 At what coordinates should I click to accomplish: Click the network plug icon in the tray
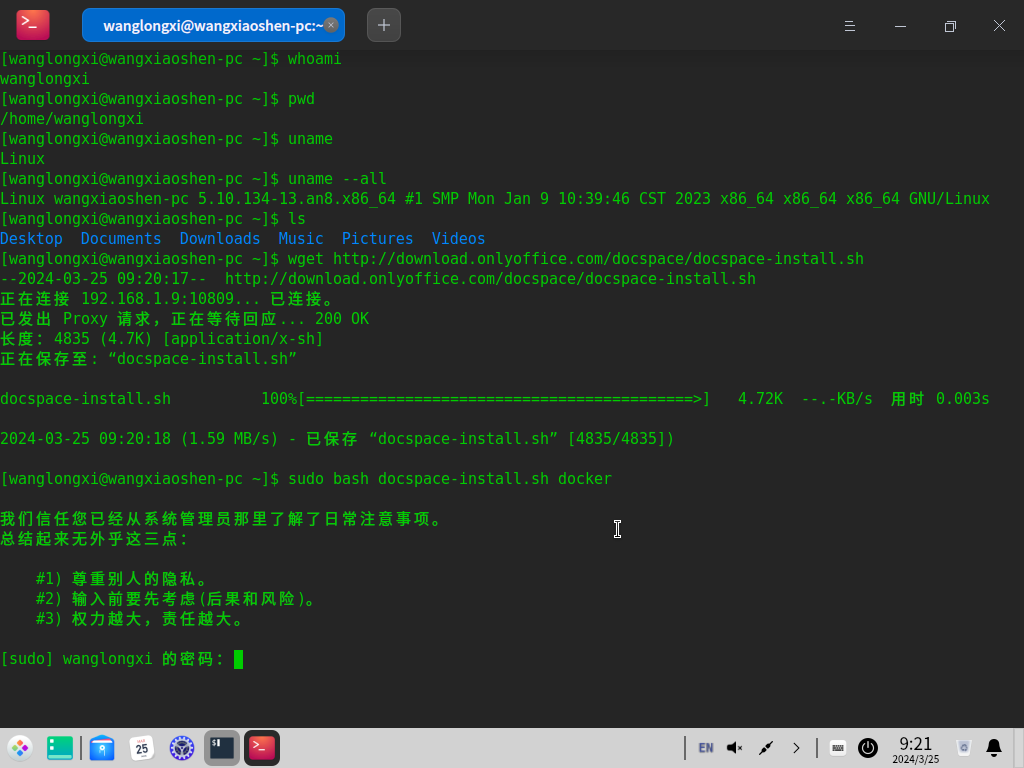(x=766, y=747)
